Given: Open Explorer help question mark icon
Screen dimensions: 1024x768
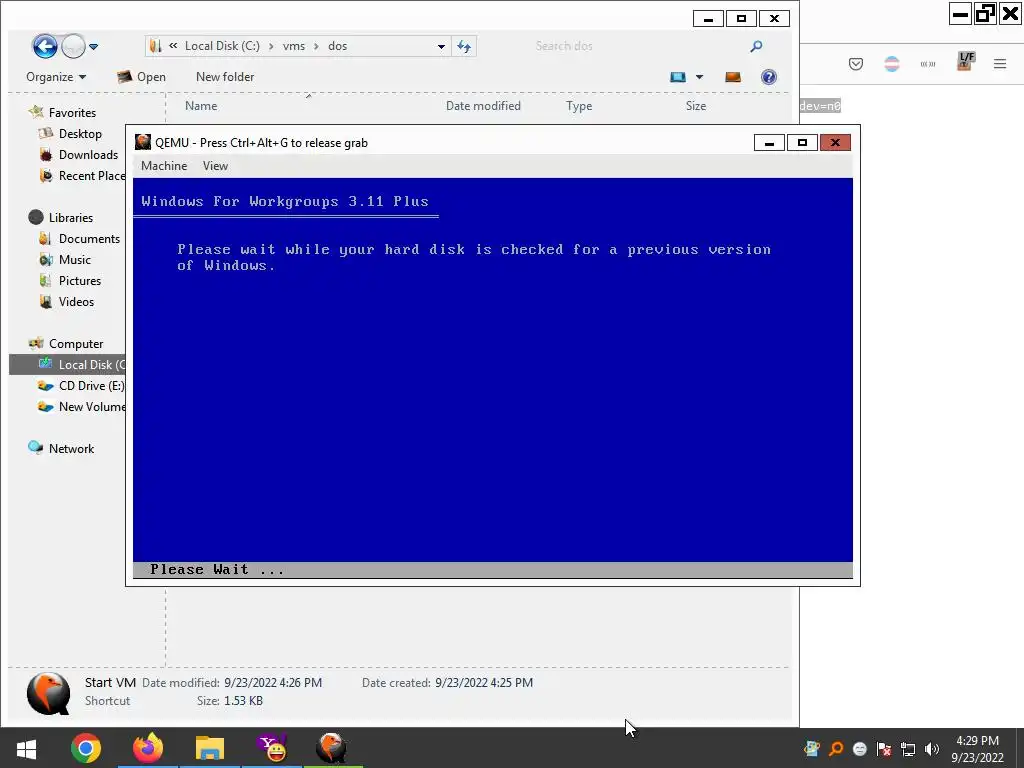Looking at the screenshot, I should click(x=769, y=77).
